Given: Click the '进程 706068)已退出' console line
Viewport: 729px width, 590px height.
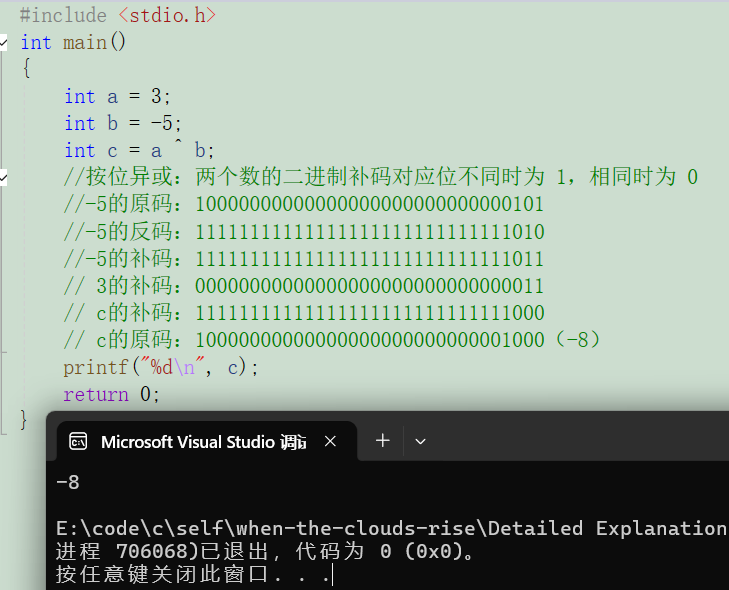Looking at the screenshot, I should [x=265, y=552].
